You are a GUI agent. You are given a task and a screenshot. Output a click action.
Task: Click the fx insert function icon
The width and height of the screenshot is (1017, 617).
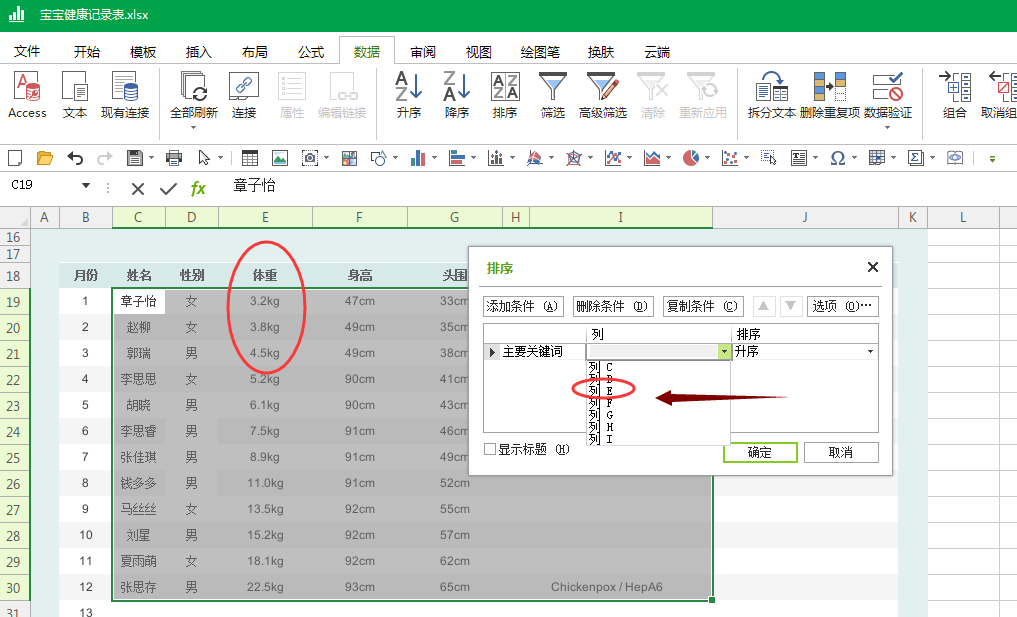198,188
